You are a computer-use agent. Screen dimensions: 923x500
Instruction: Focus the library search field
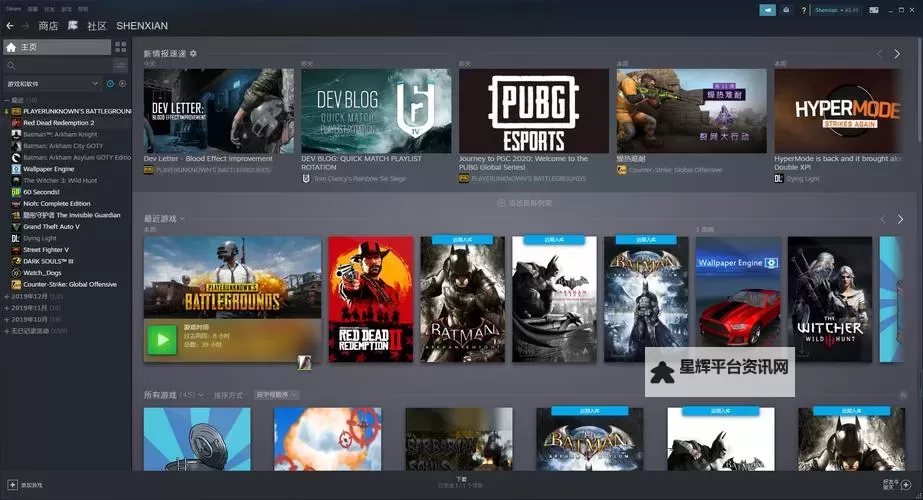(57, 65)
